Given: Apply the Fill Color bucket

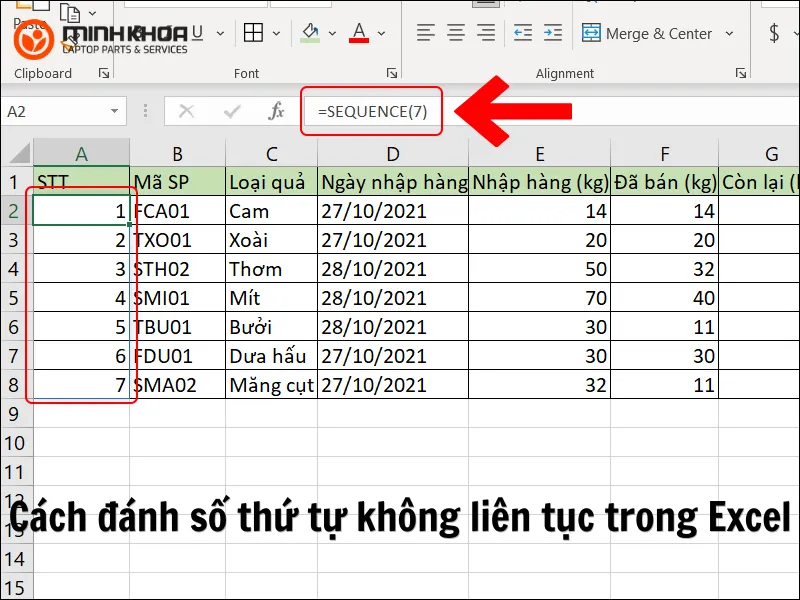Looking at the screenshot, I should [310, 33].
